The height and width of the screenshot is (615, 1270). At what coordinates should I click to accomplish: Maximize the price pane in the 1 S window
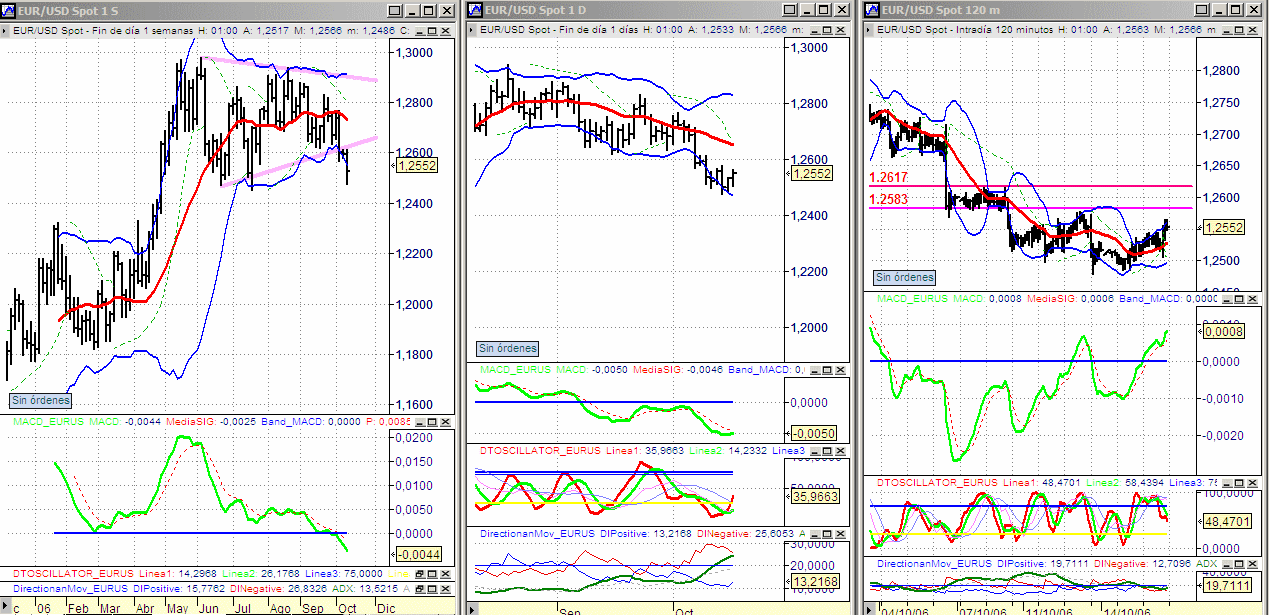(432, 30)
